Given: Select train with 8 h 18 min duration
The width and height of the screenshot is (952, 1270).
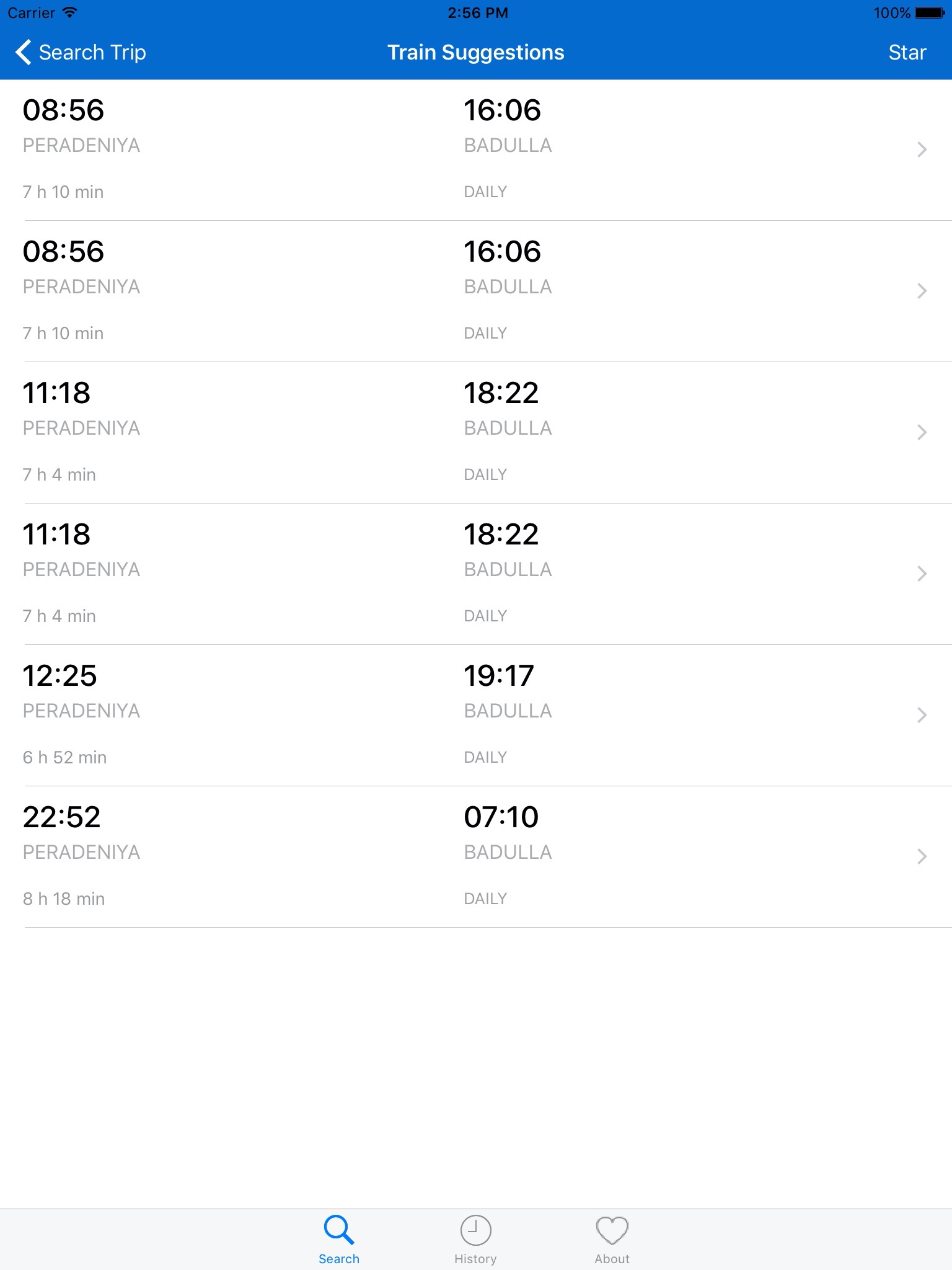Looking at the screenshot, I should tap(64, 899).
